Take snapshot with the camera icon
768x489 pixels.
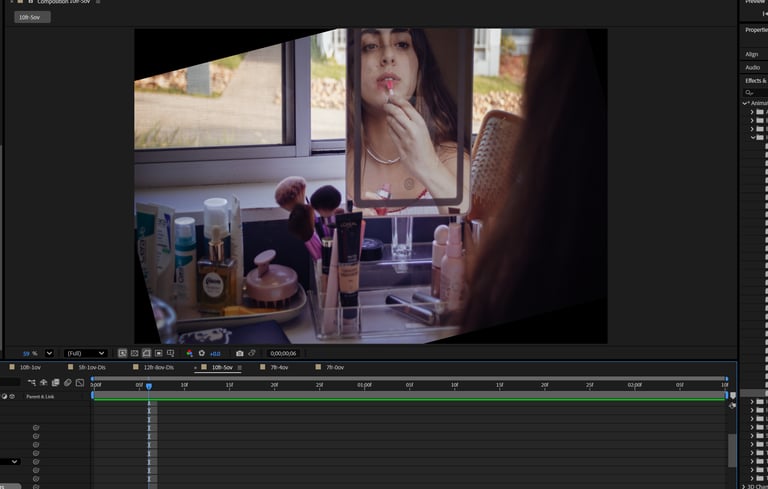240,353
